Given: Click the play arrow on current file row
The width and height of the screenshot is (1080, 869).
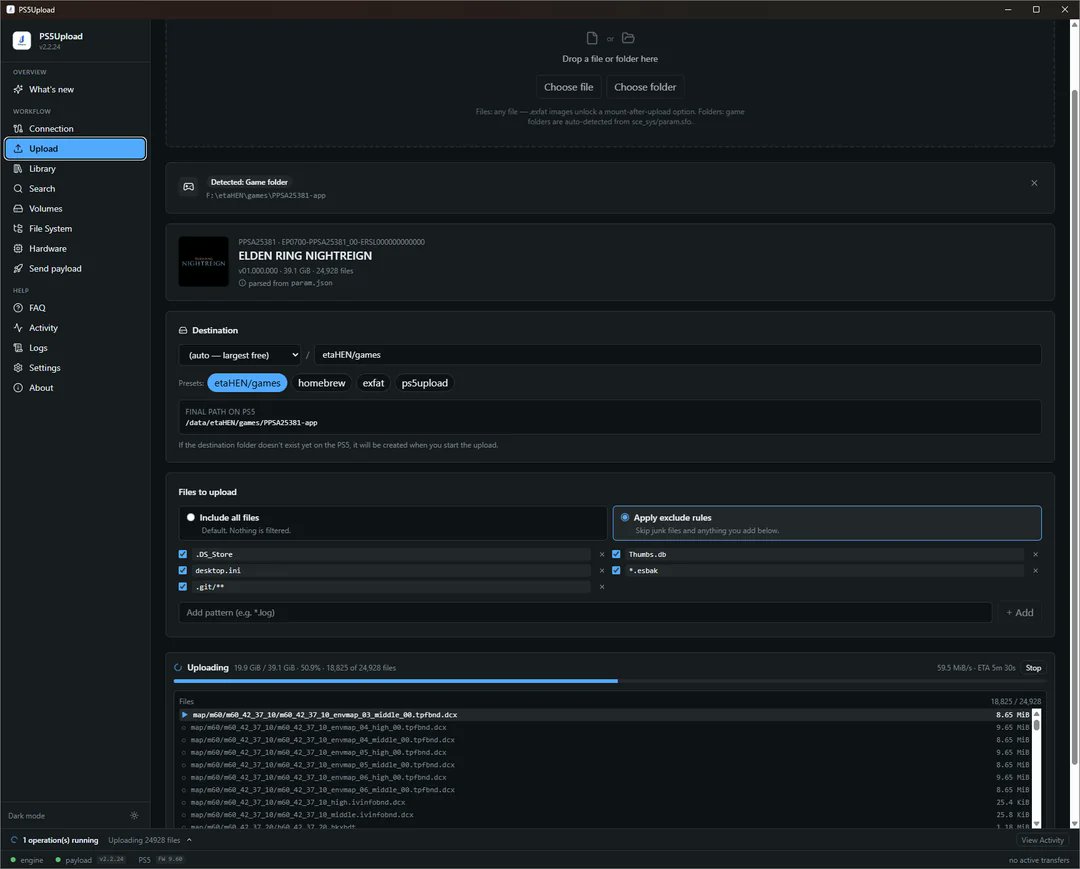Looking at the screenshot, I should click(185, 715).
